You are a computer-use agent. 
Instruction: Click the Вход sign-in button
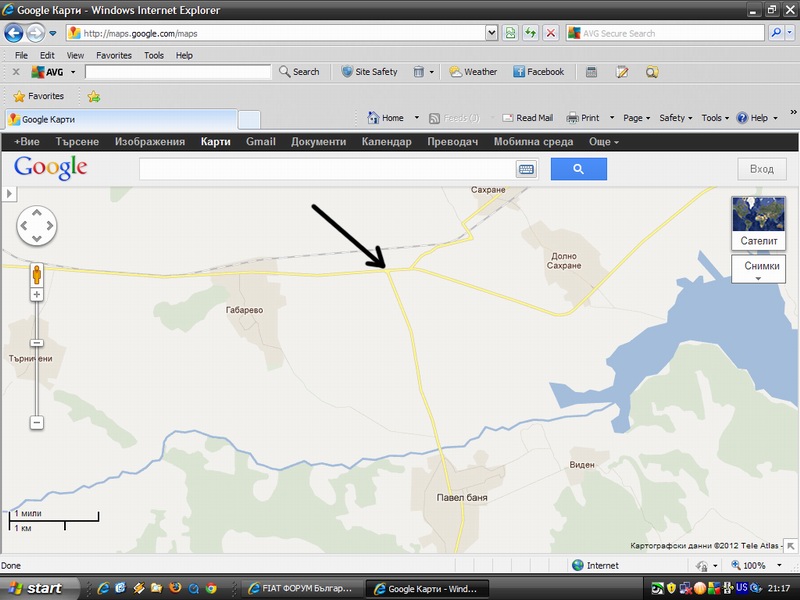(x=761, y=169)
